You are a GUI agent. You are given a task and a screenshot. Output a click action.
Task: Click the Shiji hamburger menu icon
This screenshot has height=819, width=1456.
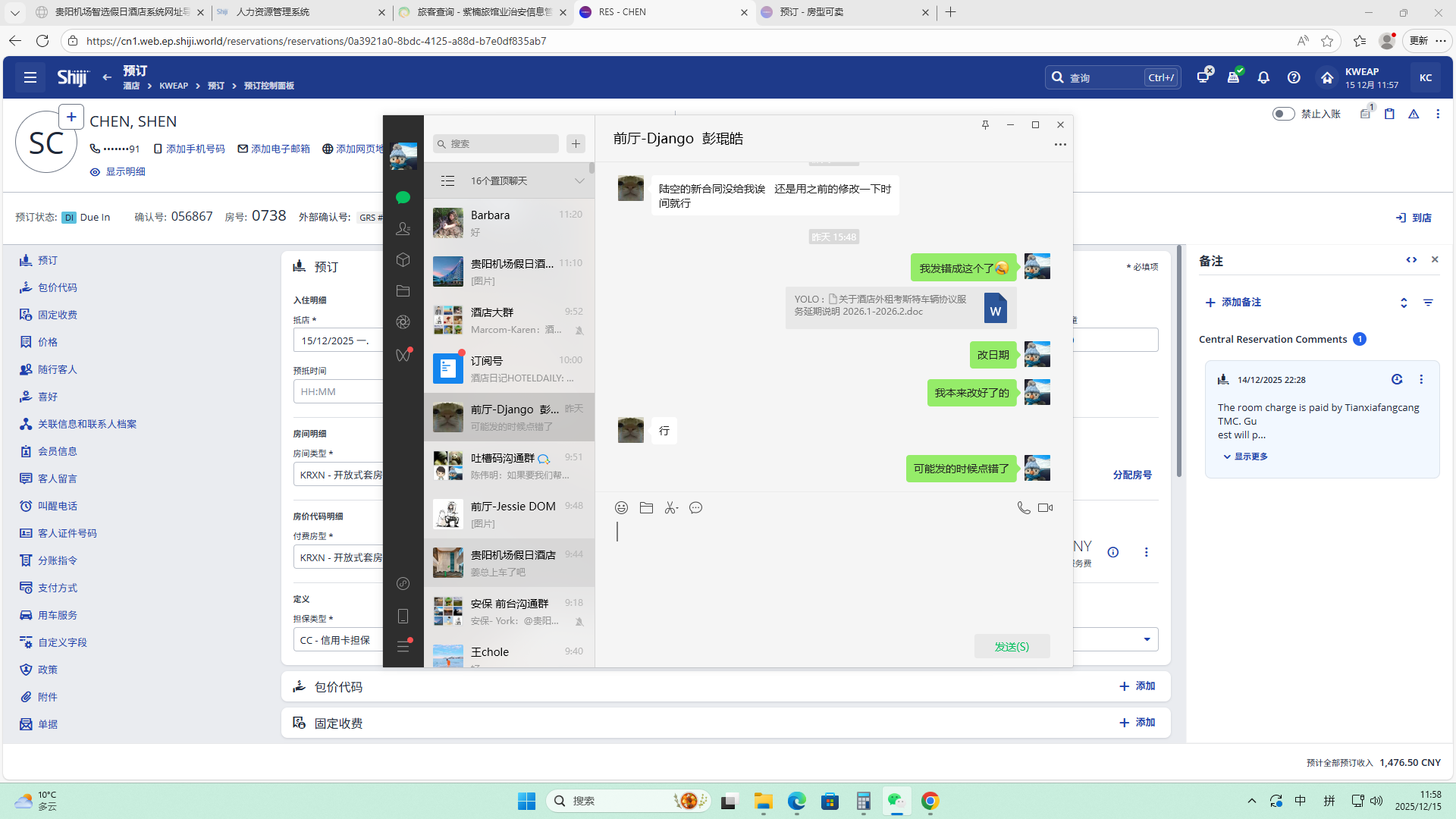(x=30, y=77)
